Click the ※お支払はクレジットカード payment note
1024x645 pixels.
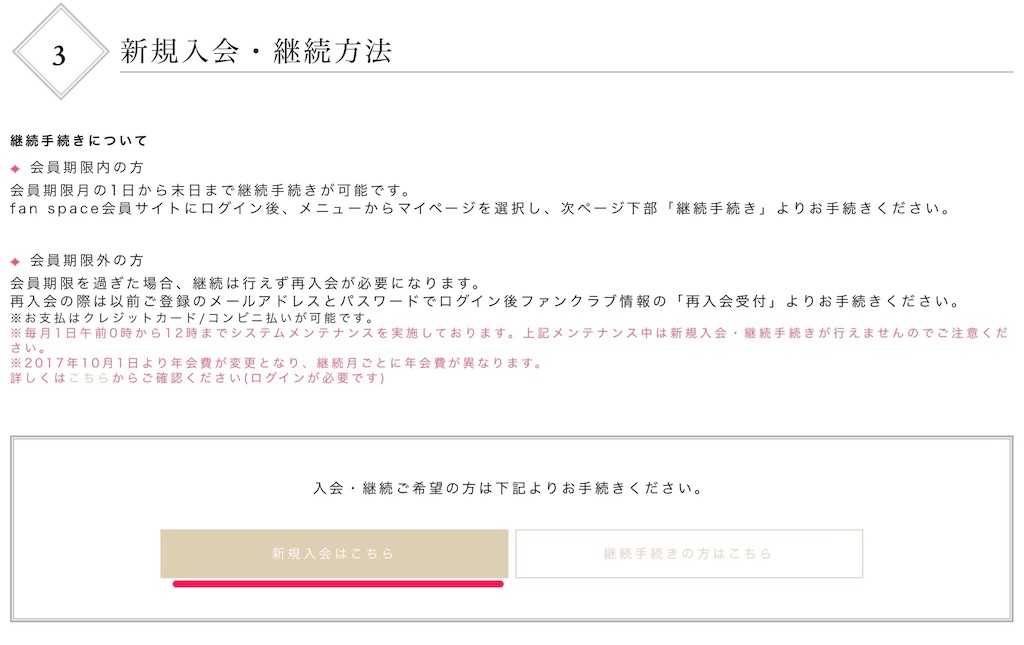tap(193, 318)
